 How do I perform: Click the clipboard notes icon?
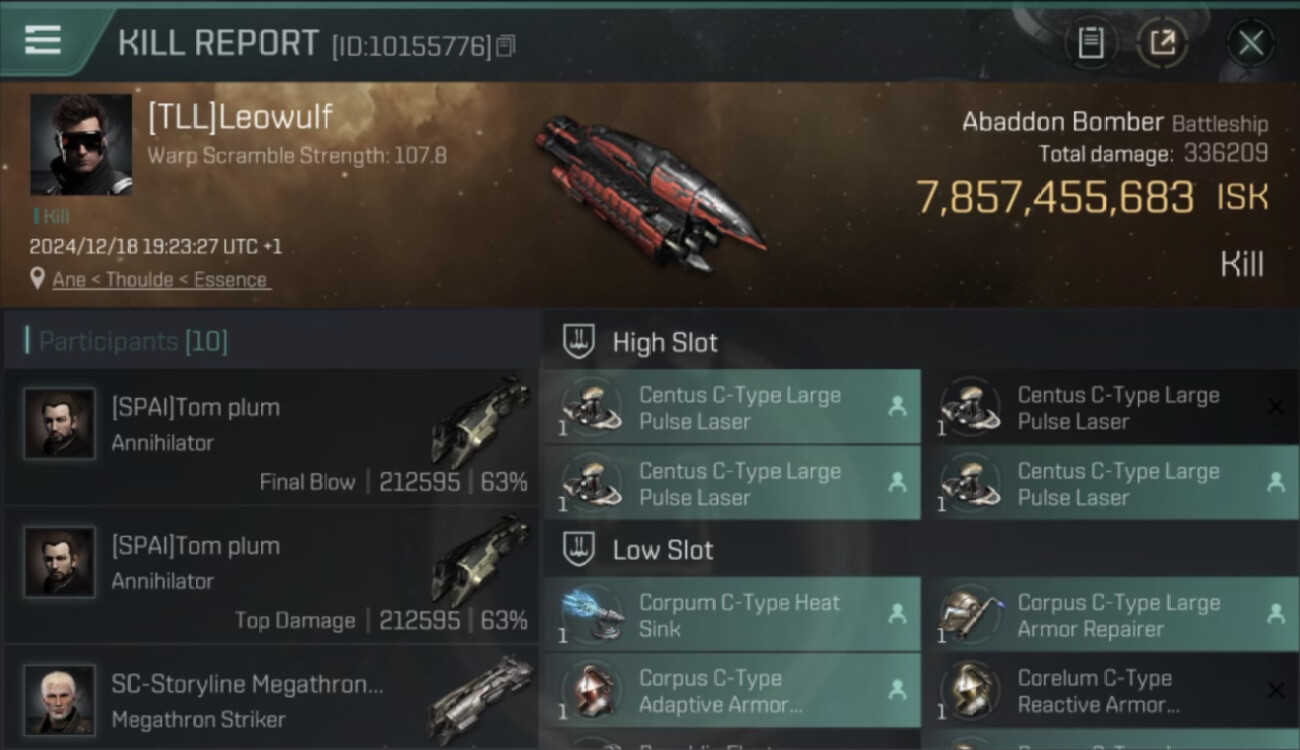click(x=1091, y=43)
